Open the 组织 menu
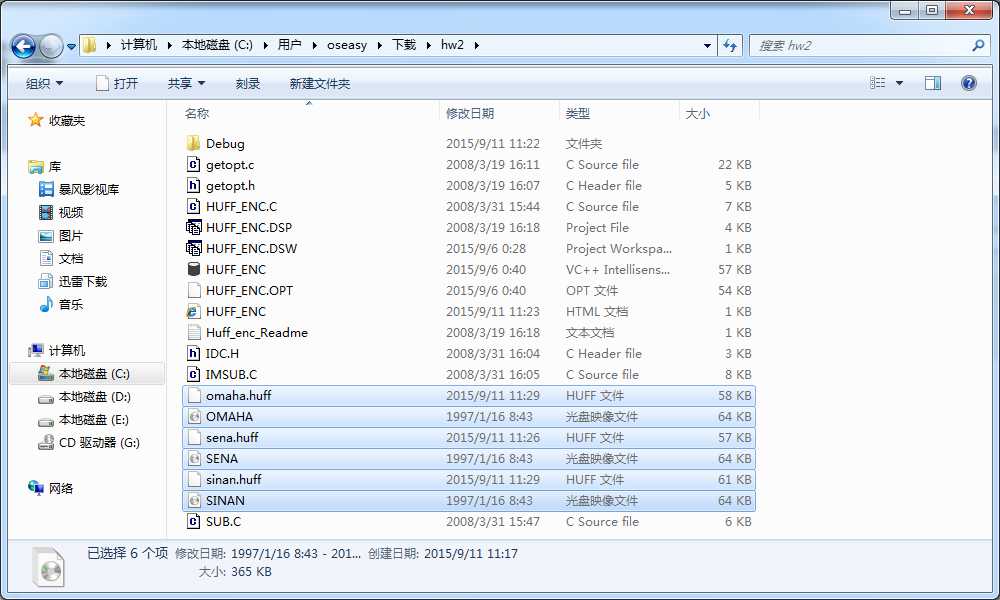 (44, 83)
